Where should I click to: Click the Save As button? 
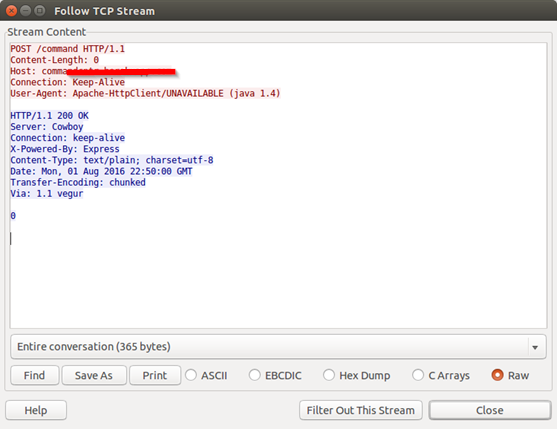pyautogui.click(x=94, y=375)
